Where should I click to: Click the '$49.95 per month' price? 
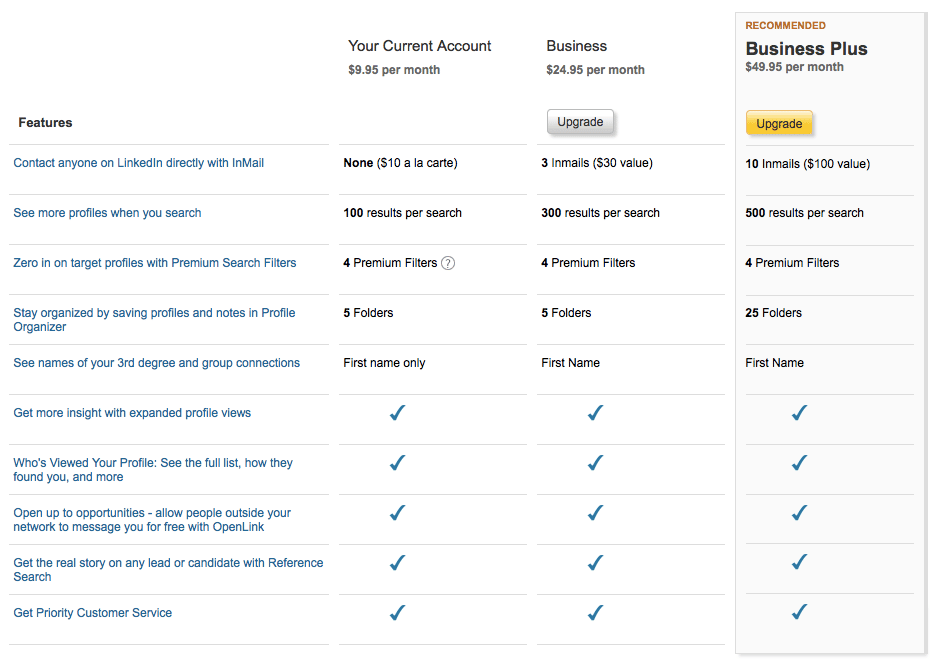794,67
